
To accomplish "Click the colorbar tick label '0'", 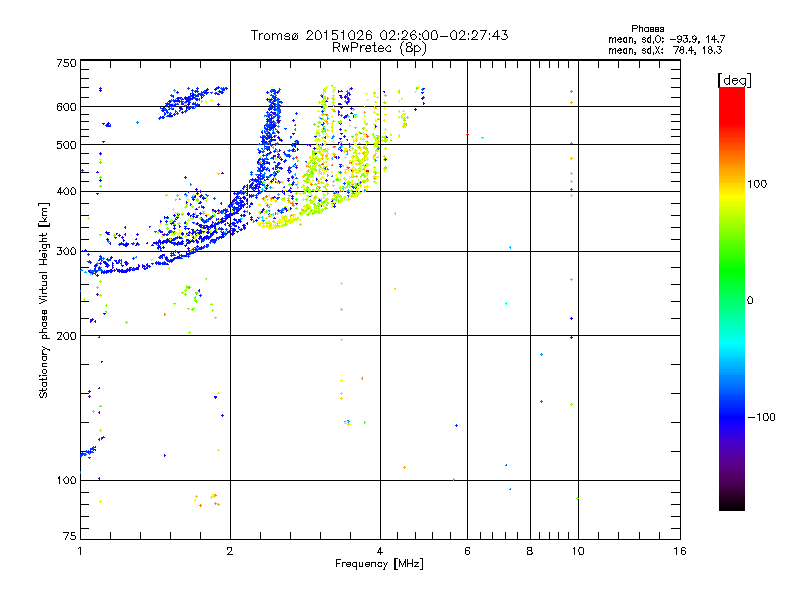I will click(x=750, y=301).
